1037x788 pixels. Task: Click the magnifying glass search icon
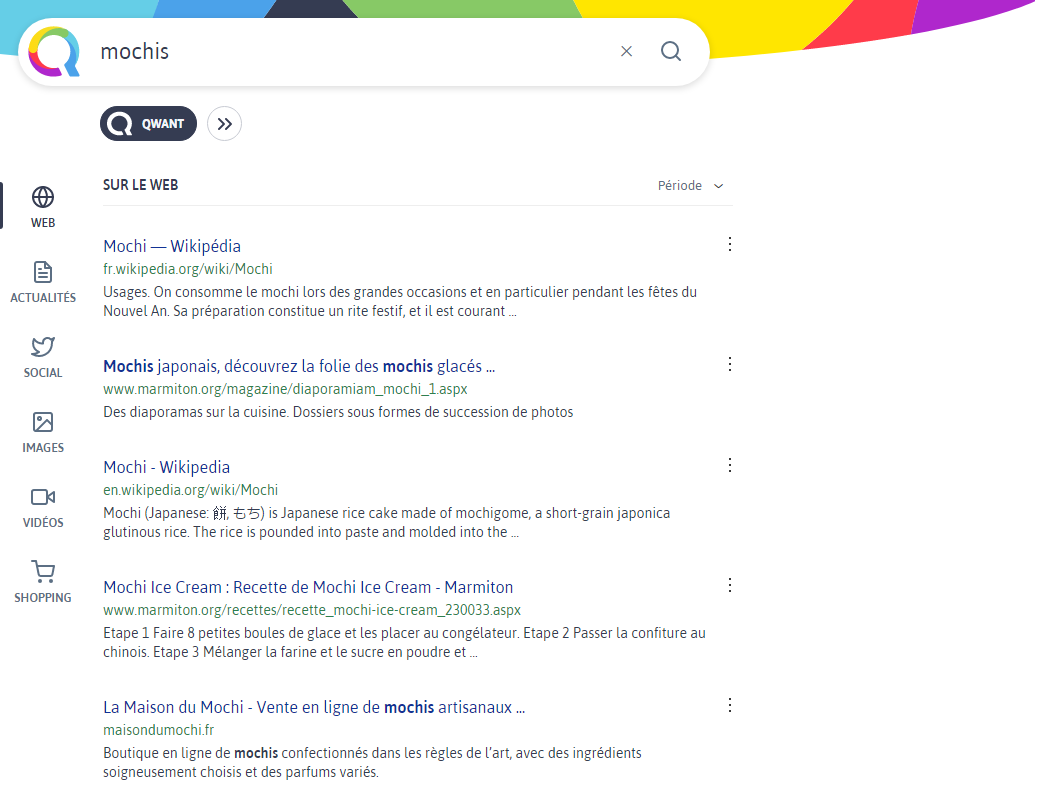671,51
